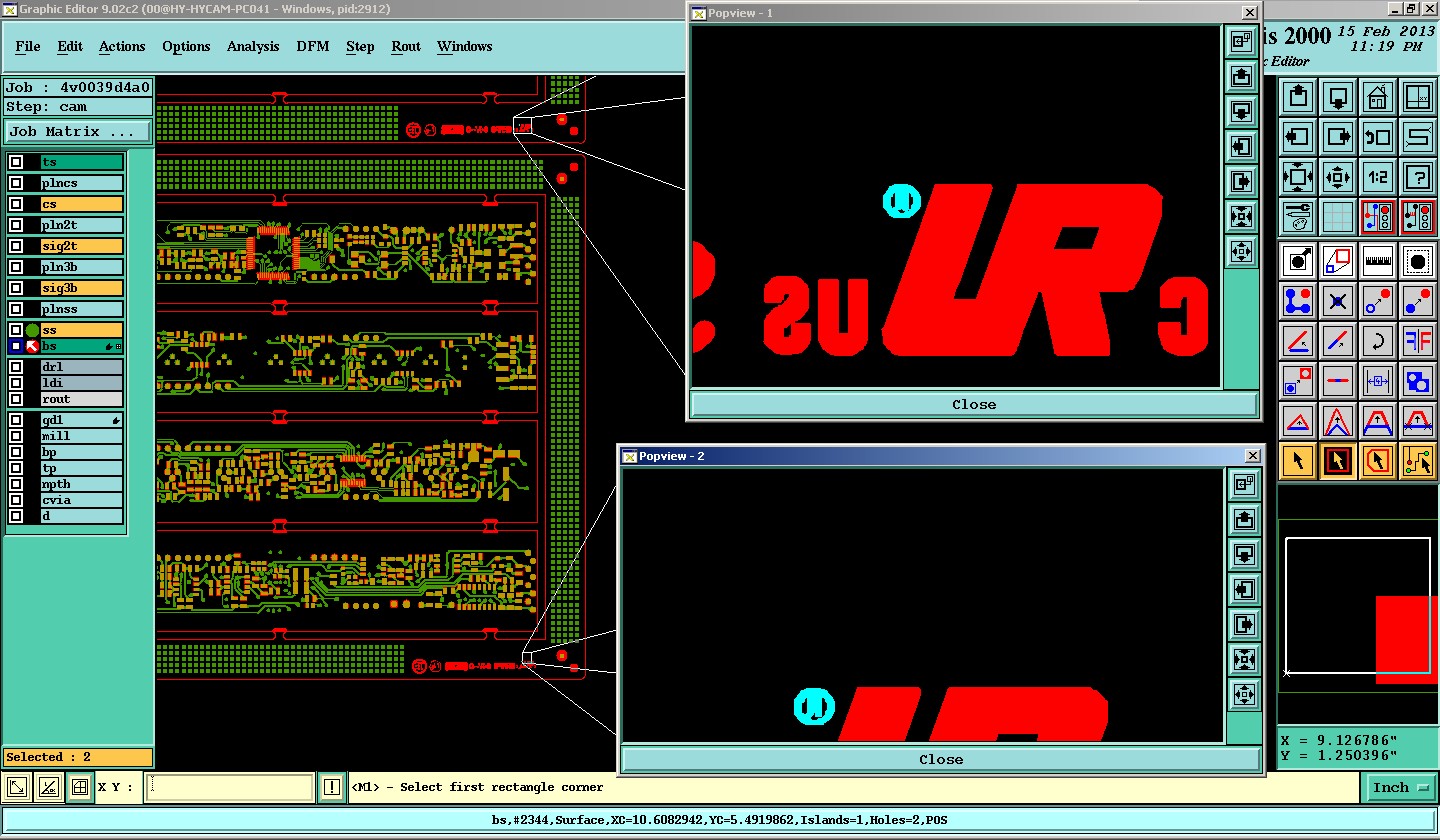The height and width of the screenshot is (840, 1440).
Task: Select the sig3b layer name
Action: tap(82, 288)
